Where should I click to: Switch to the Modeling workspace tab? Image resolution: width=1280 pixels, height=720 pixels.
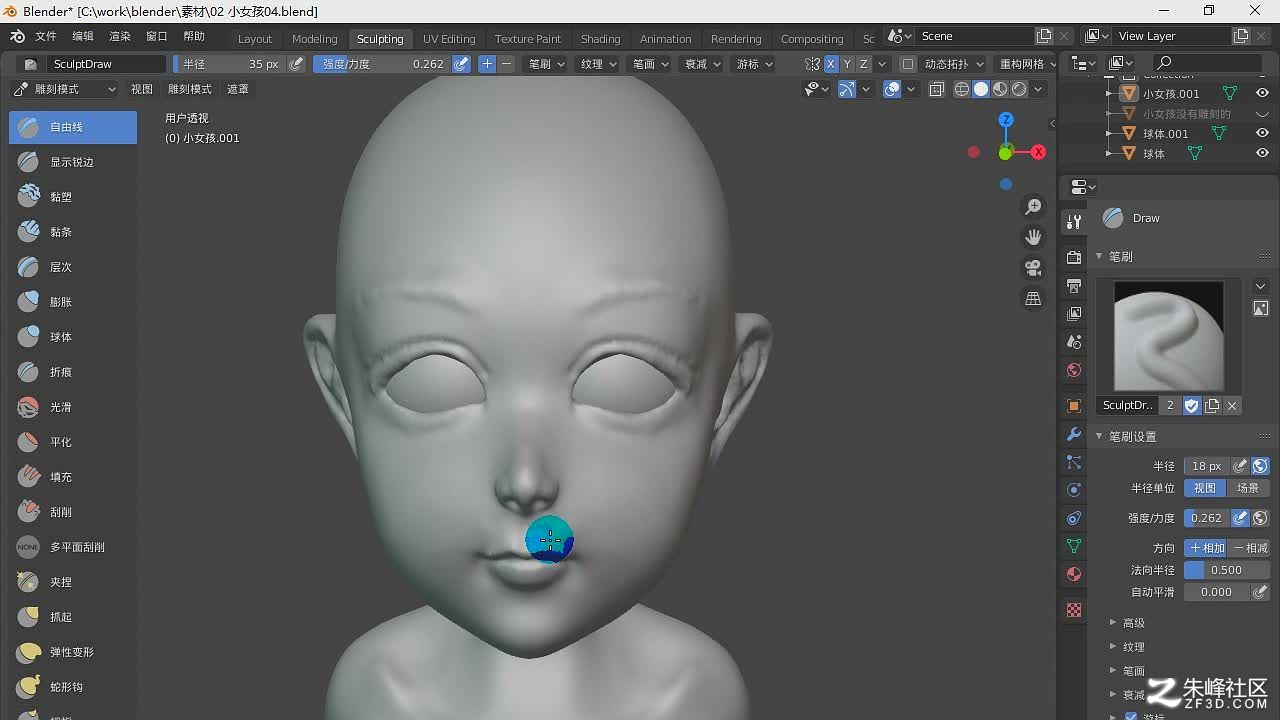click(x=314, y=39)
